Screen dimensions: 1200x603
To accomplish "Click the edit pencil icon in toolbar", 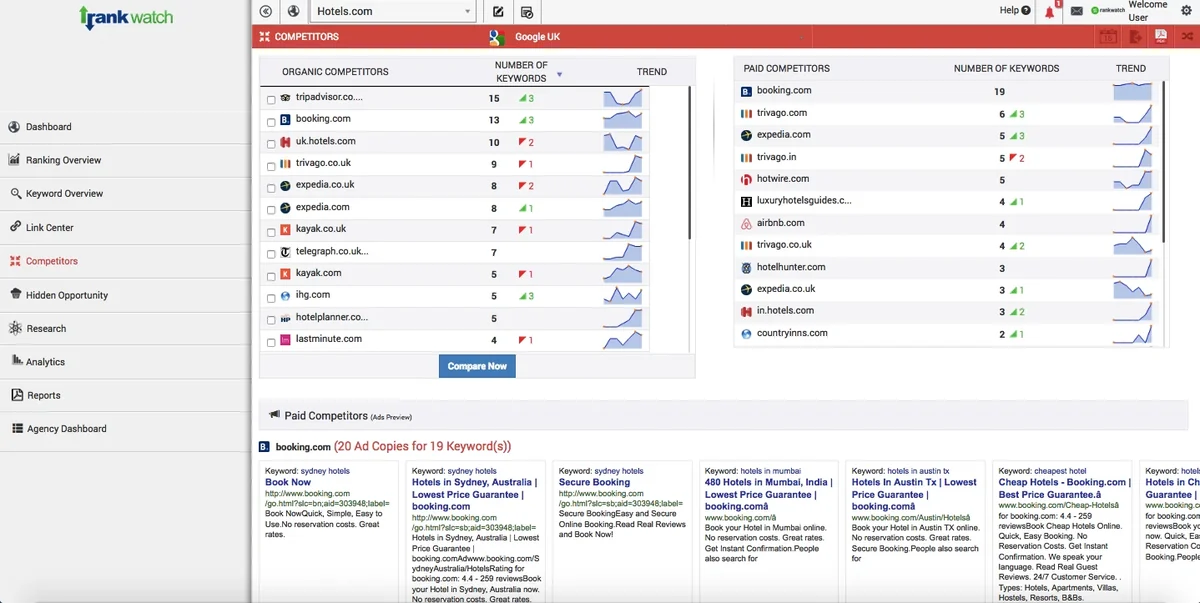I will tap(498, 11).
